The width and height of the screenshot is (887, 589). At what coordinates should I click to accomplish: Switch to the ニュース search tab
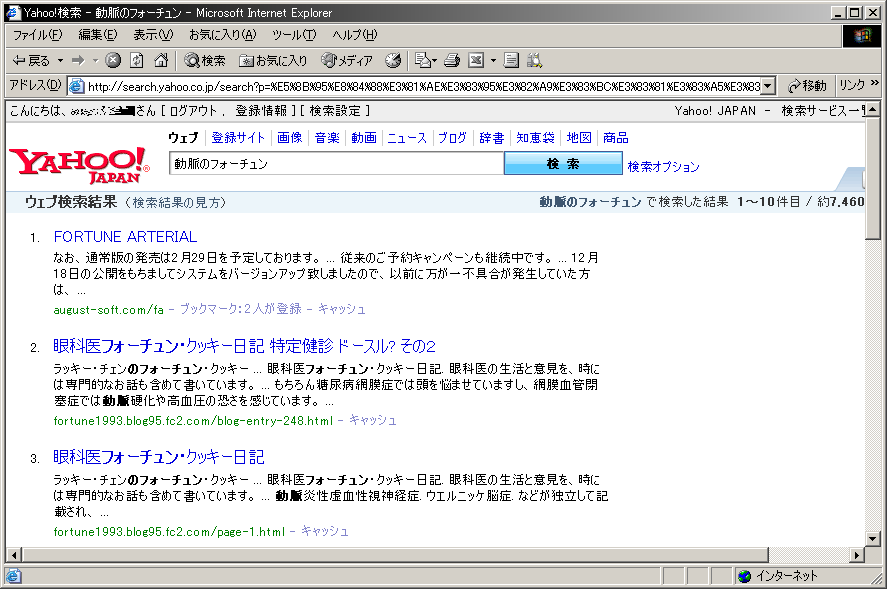tap(407, 137)
